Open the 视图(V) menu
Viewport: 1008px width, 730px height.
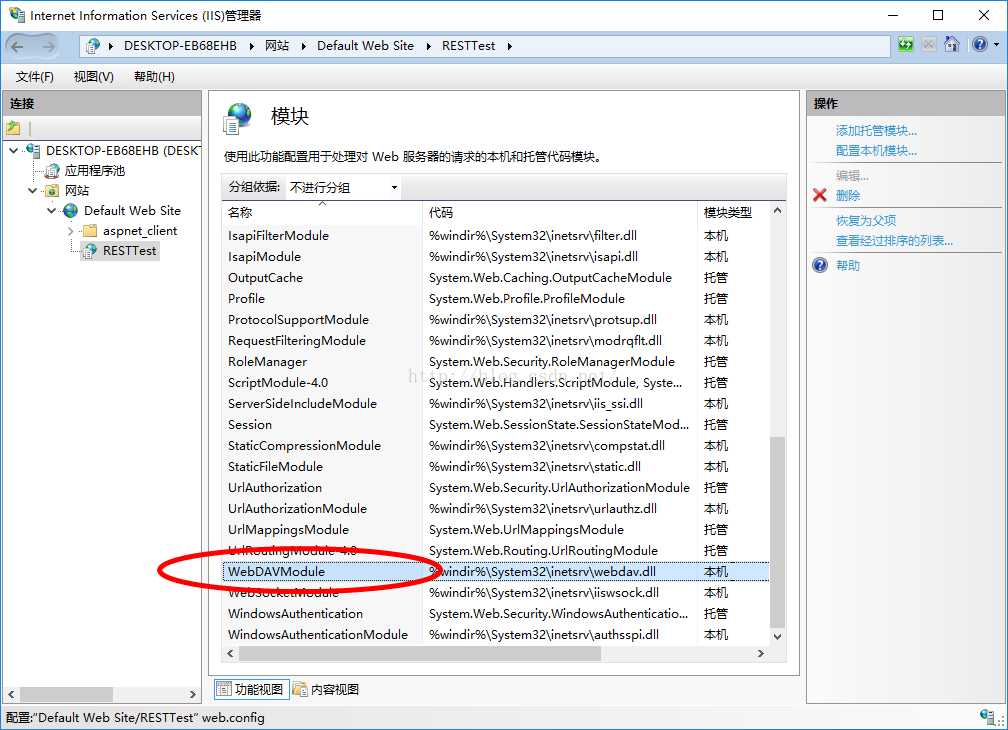click(94, 76)
